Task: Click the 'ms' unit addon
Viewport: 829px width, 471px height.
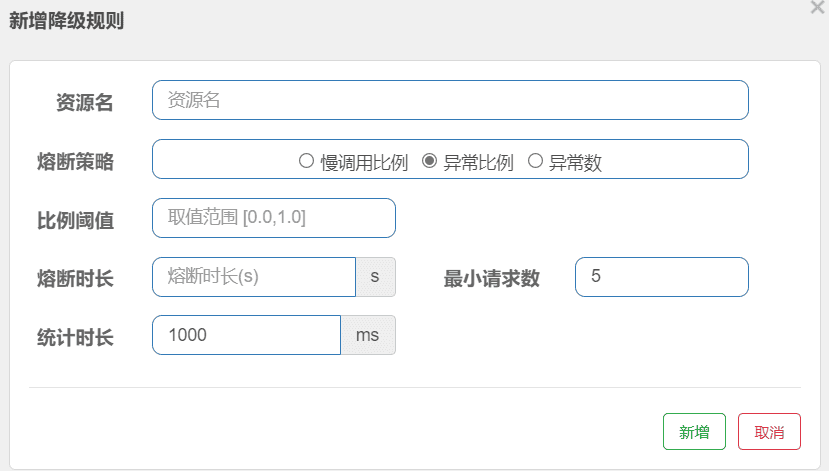Action: 368,335
